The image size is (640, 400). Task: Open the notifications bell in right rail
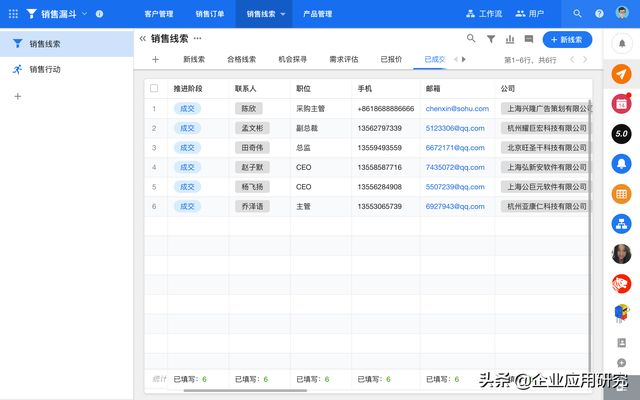[x=622, y=43]
